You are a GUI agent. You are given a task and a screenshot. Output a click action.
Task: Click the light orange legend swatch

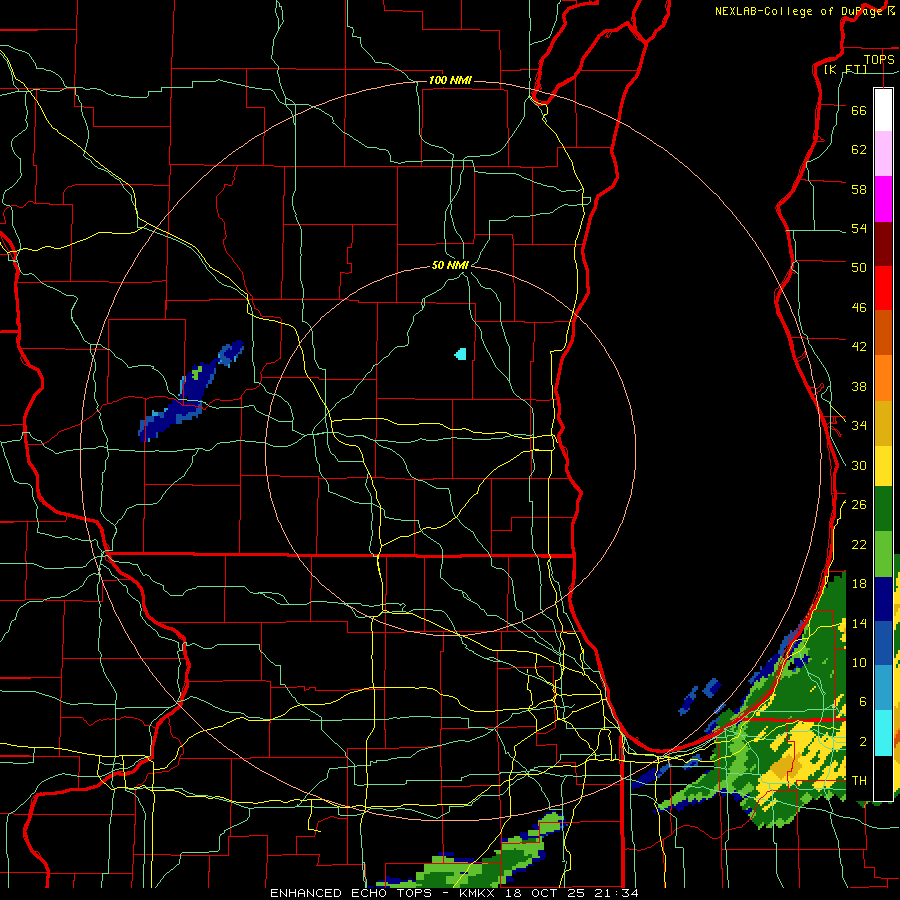[x=883, y=378]
